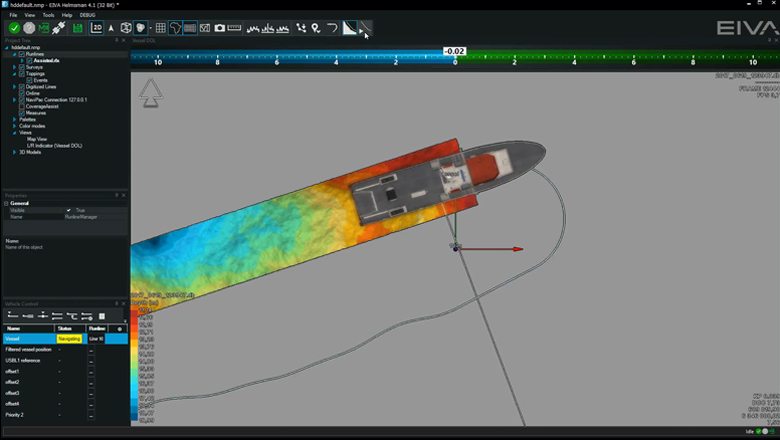Uncheck the Runlines checkbox
Screen dimensions: 780x440
point(21,54)
